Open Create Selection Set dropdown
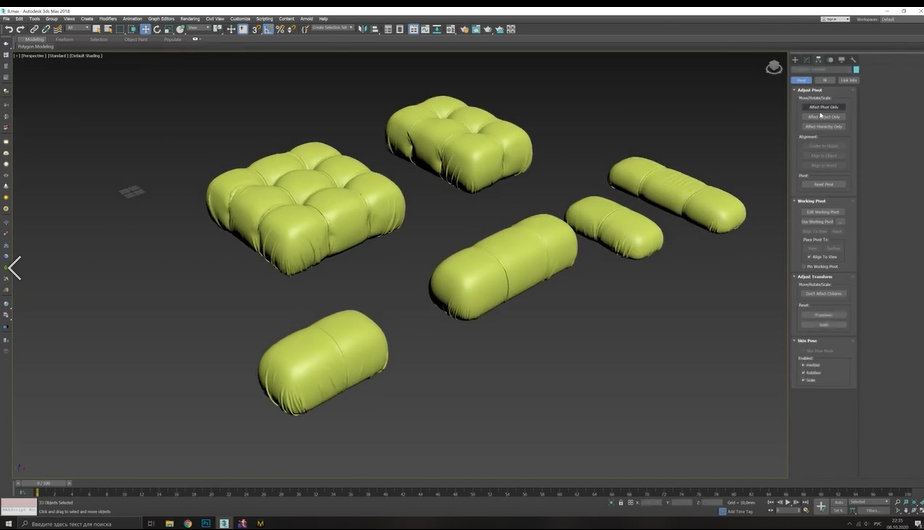Viewport: 924px width, 530px height. tap(332, 28)
